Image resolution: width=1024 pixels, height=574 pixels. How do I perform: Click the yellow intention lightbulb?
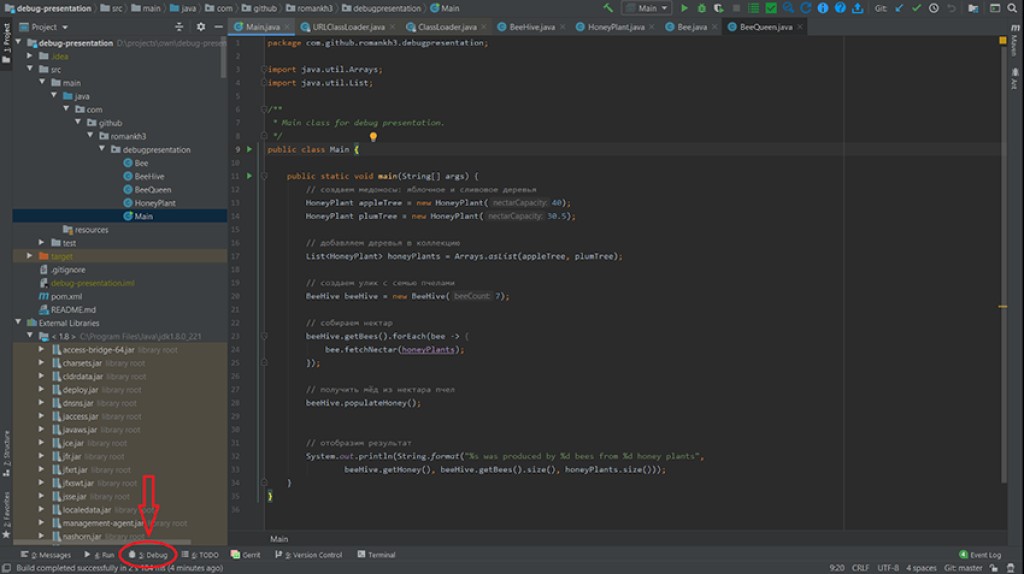pos(373,136)
